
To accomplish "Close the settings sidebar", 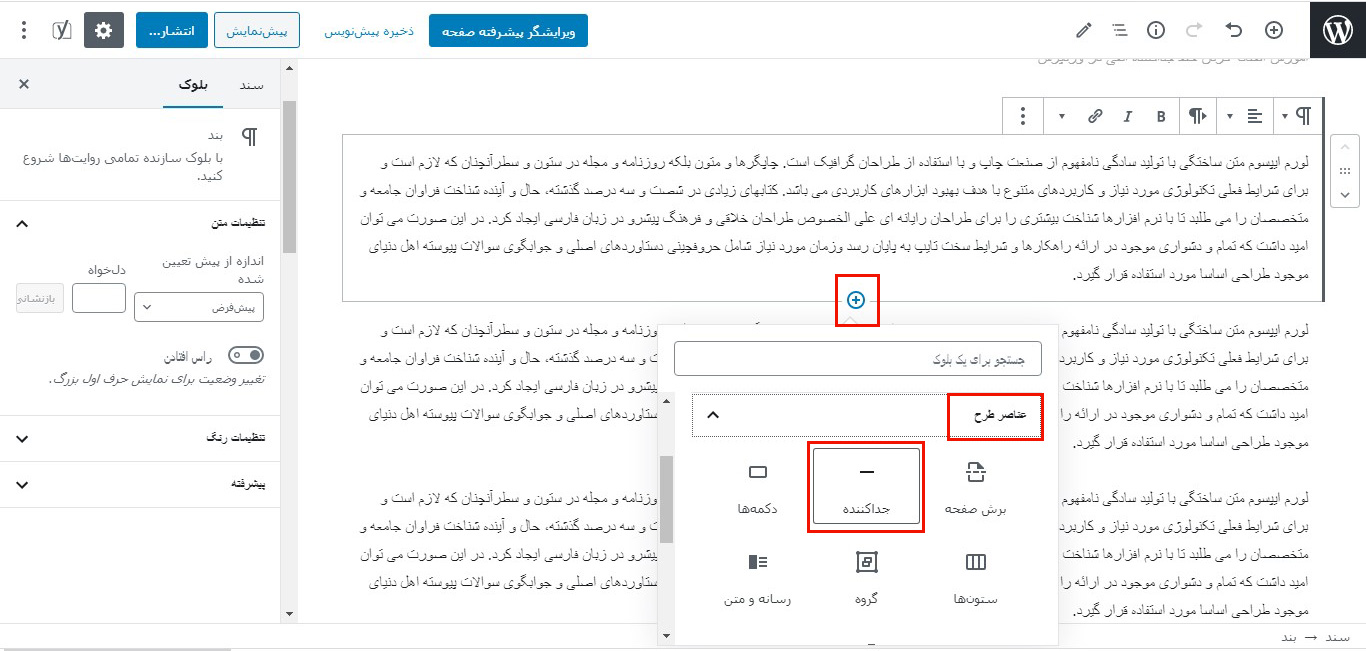I will [24, 84].
